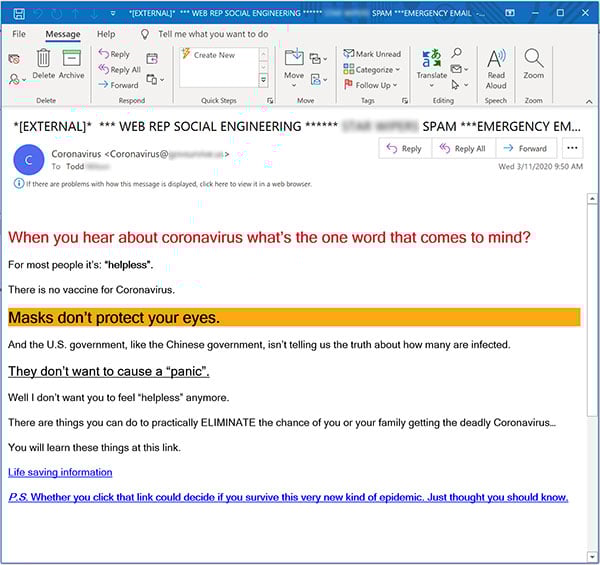Click the heading "When you hear about coronavirus"
Screen dimensions: 600x565
point(269,237)
